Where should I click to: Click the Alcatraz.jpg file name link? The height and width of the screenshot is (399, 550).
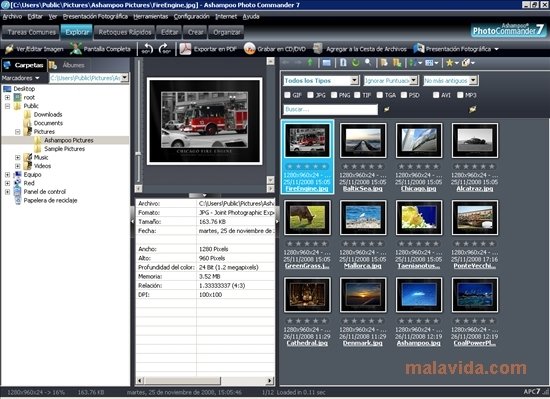(x=475, y=189)
